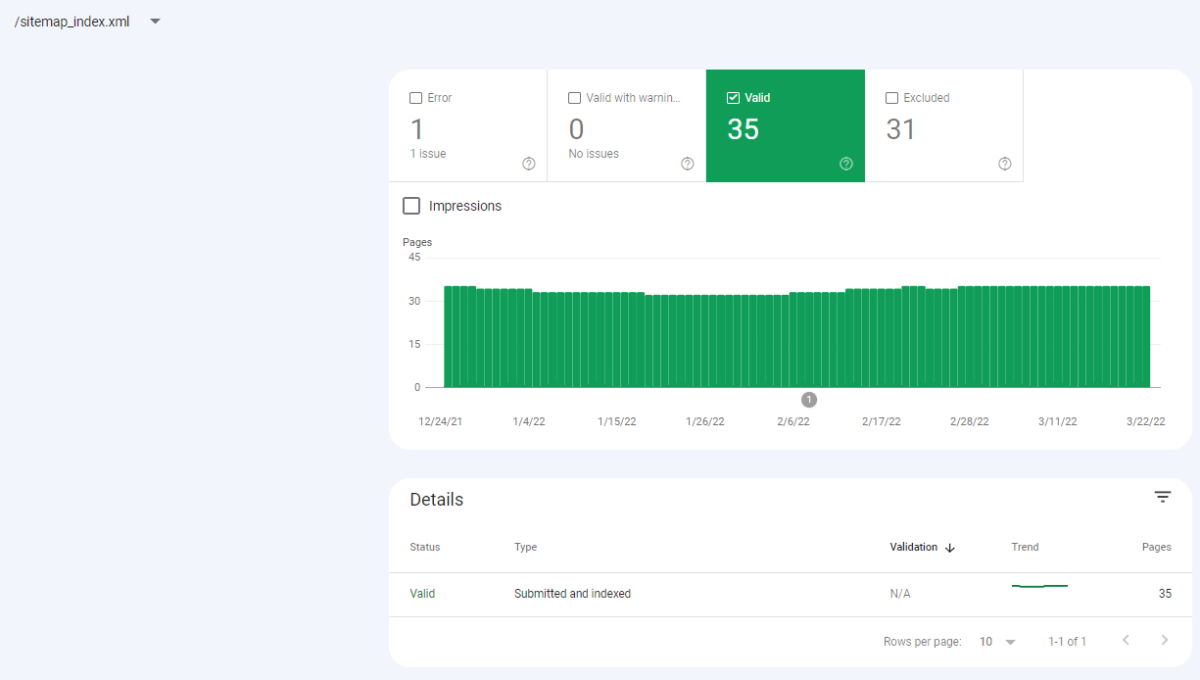Click the 2/28/22 date axis label
Screen dimensions: 1200x680
pos(969,422)
